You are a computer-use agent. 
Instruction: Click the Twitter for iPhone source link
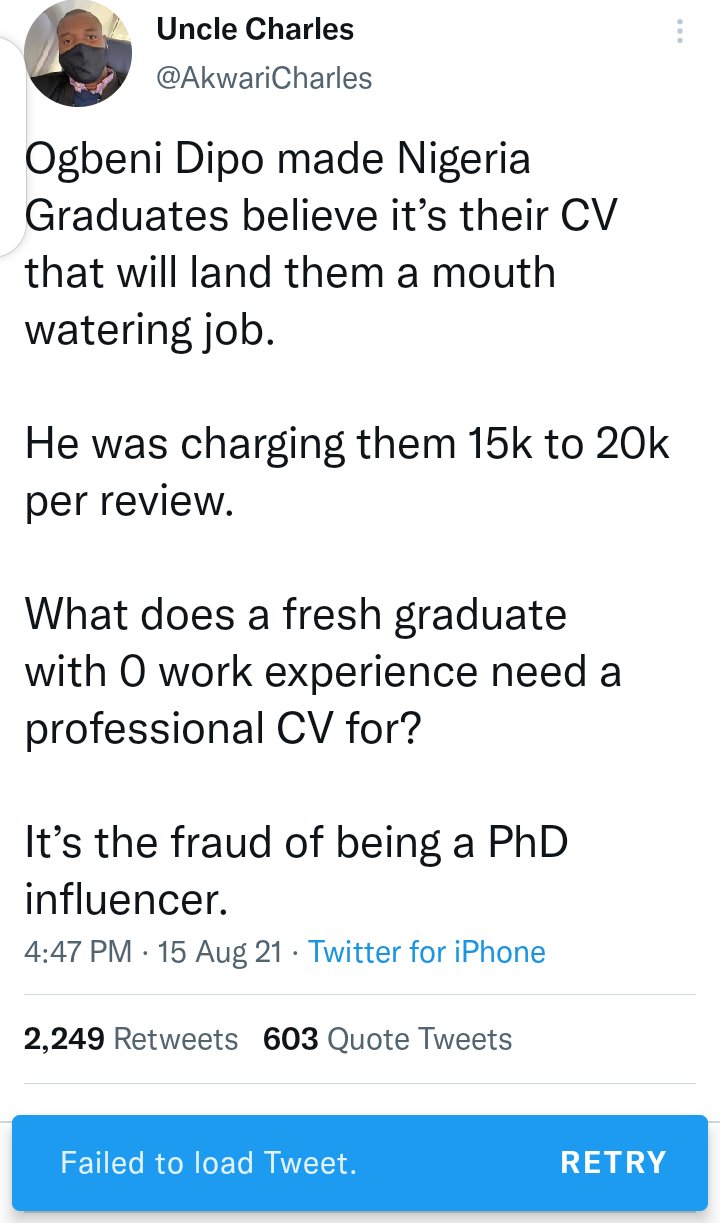[427, 951]
